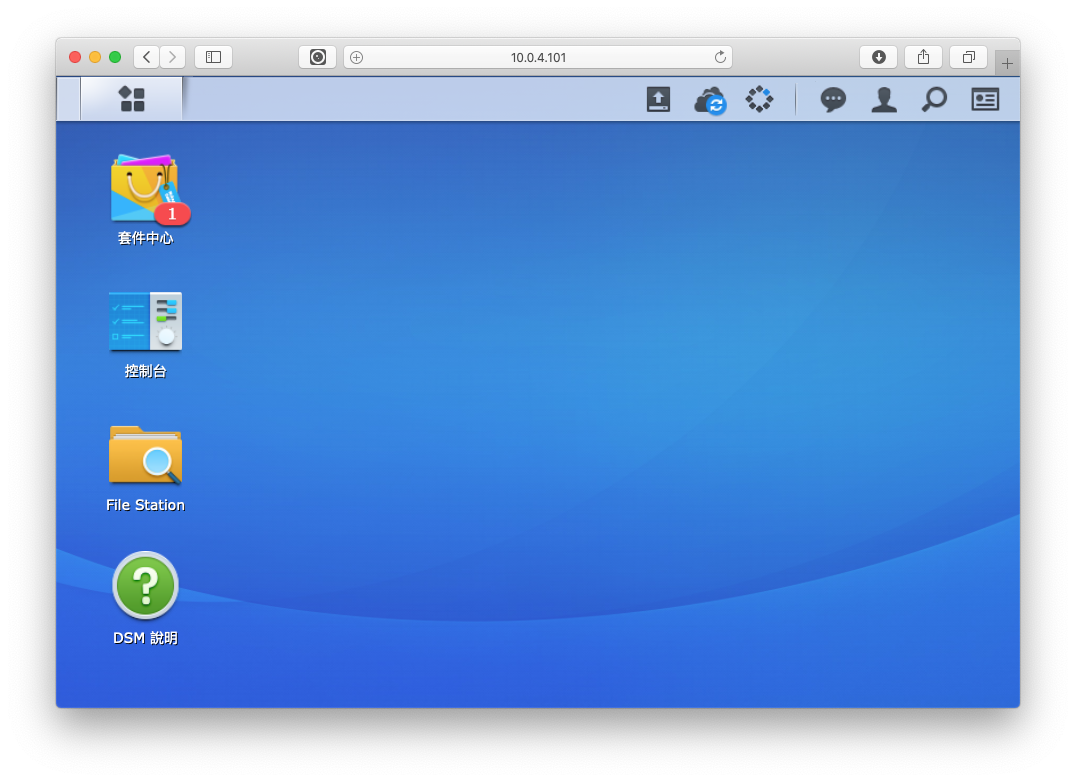This screenshot has height=782, width=1076.
Task: Go back in Safari
Action: point(146,57)
